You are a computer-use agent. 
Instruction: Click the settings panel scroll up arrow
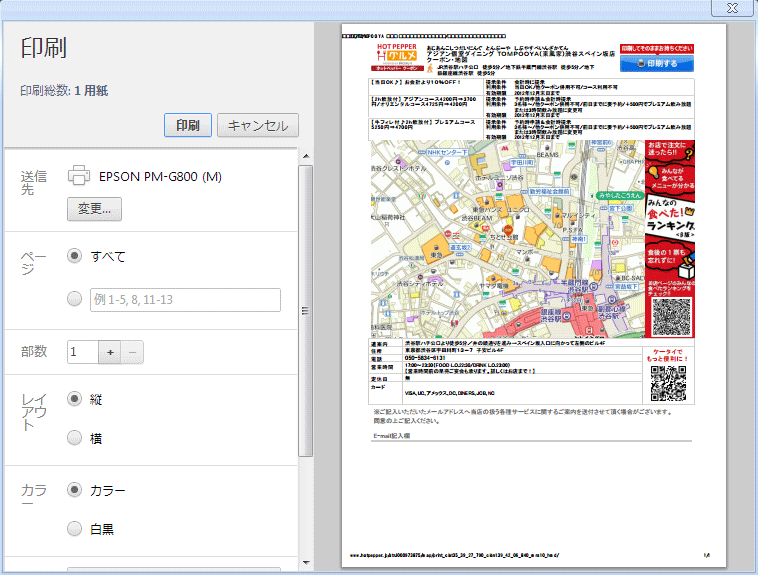(306, 156)
